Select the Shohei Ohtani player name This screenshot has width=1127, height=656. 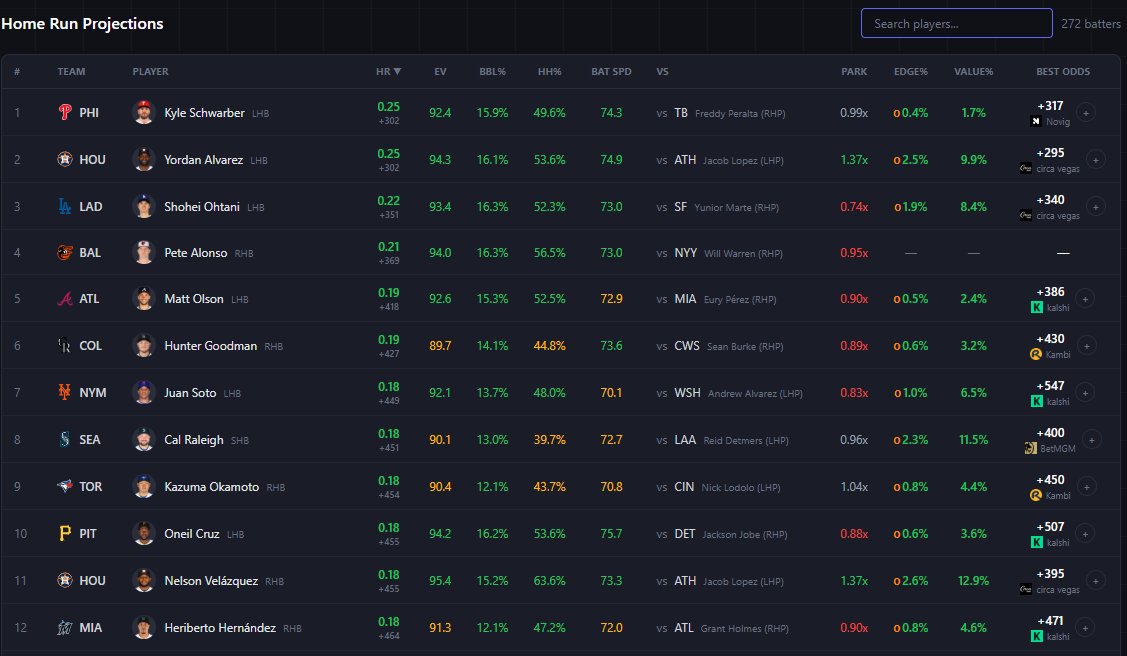tap(202, 207)
